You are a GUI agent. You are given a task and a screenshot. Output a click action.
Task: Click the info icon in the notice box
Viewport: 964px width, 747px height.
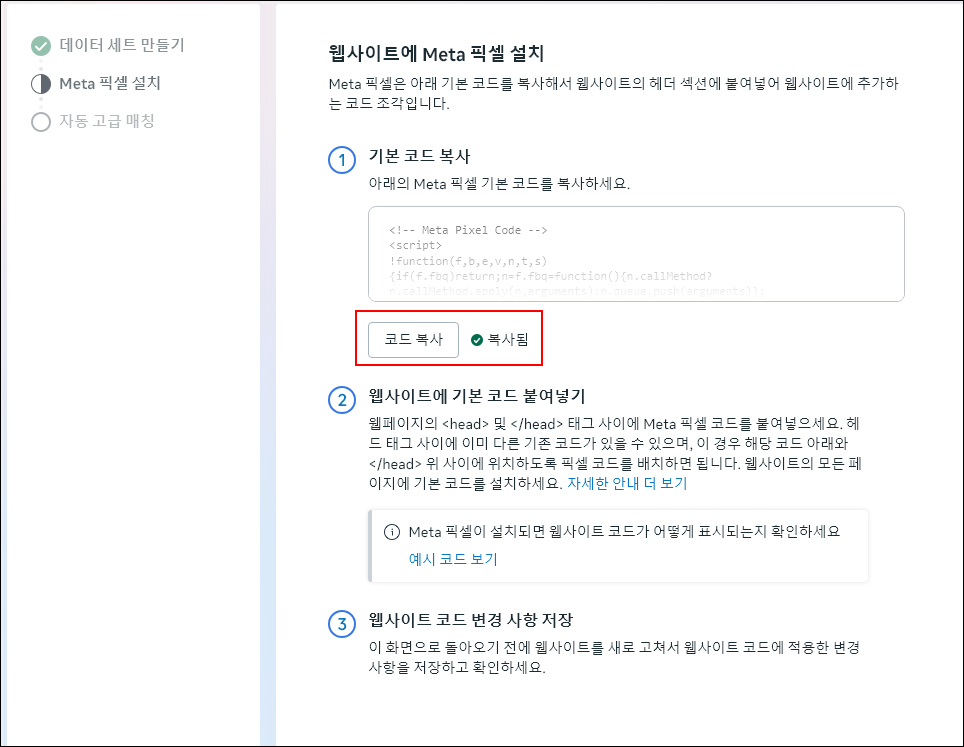tap(392, 531)
